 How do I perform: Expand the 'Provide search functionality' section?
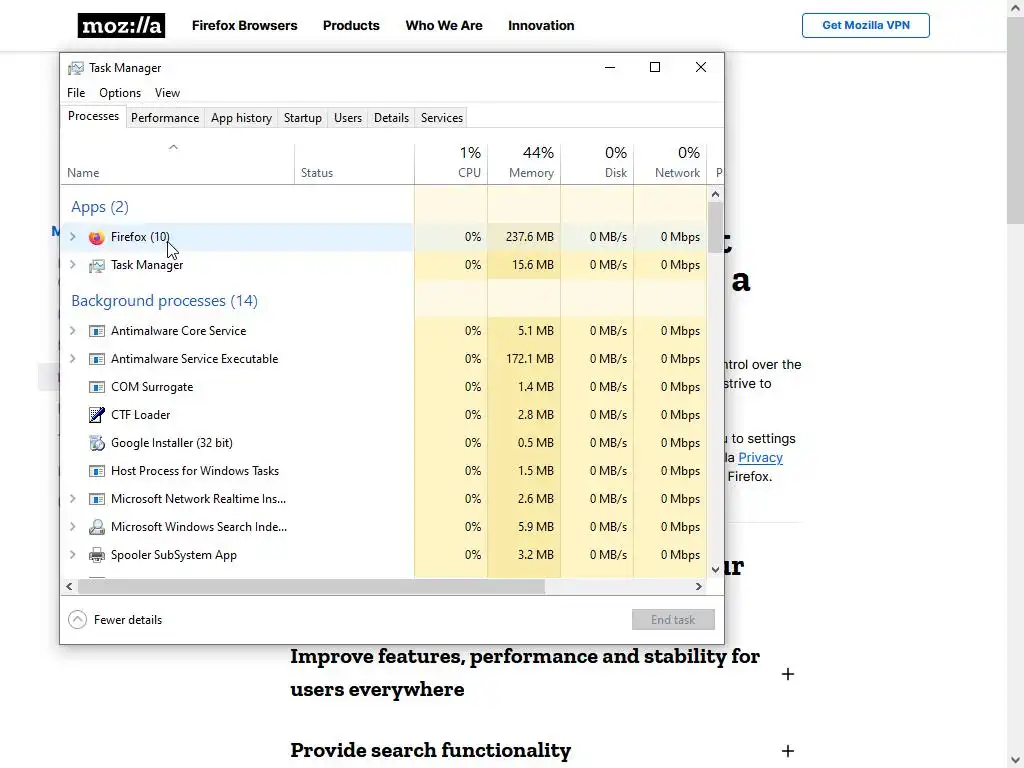[788, 751]
